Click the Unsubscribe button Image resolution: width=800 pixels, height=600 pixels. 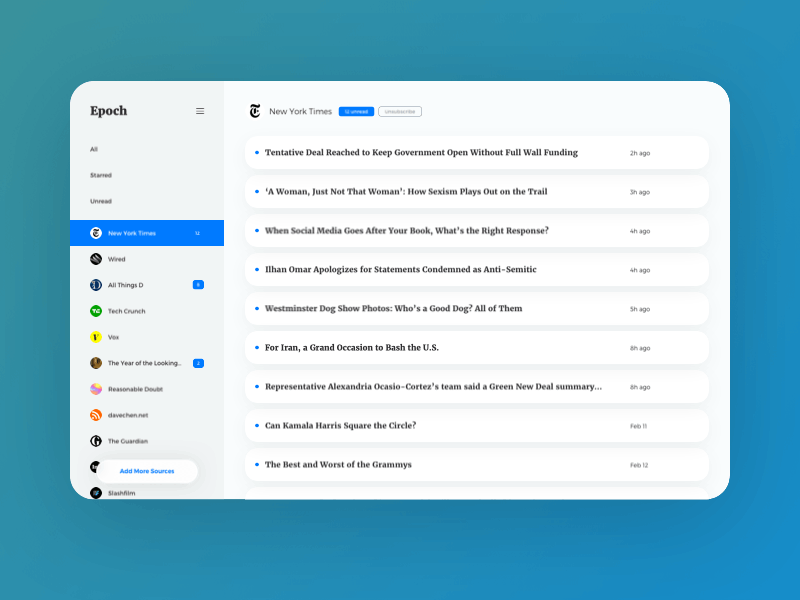[x=400, y=111]
